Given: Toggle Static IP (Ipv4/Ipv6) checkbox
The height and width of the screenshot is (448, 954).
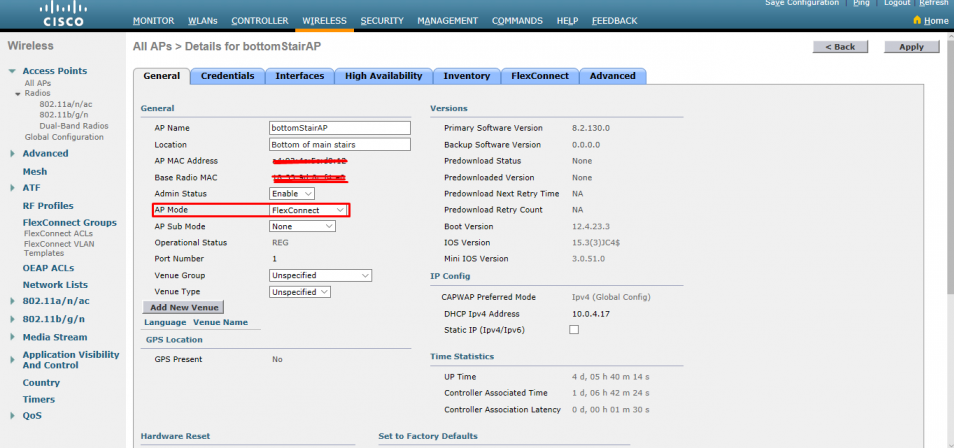Looking at the screenshot, I should point(574,330).
